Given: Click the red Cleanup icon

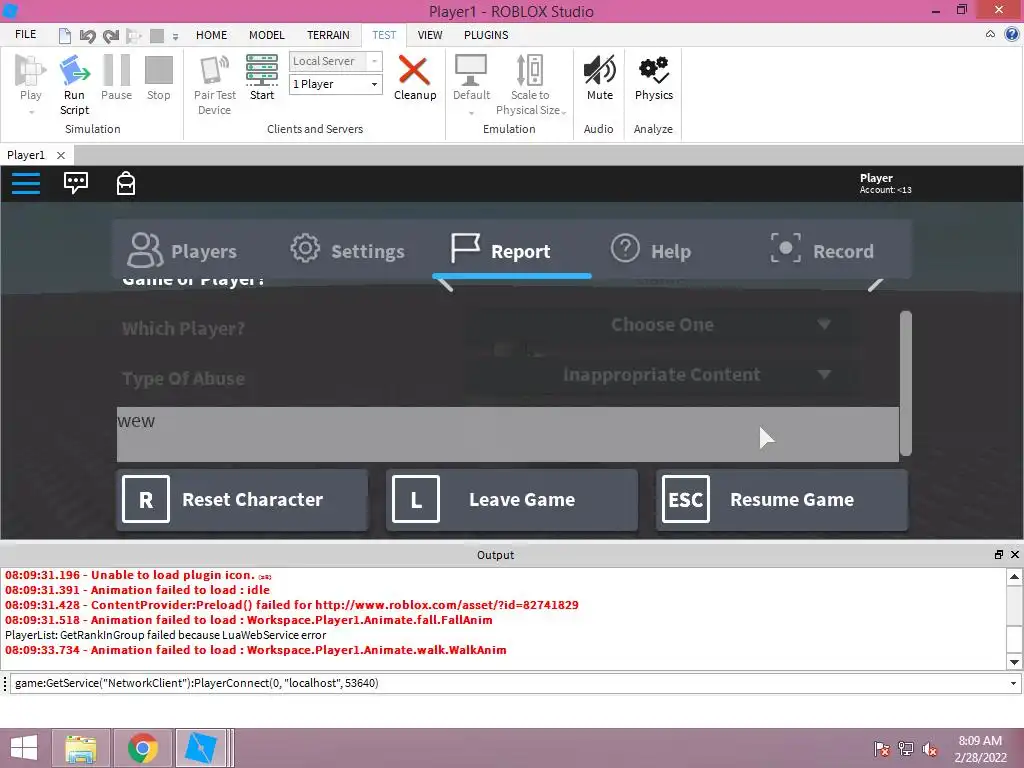Looking at the screenshot, I should (x=414, y=71).
